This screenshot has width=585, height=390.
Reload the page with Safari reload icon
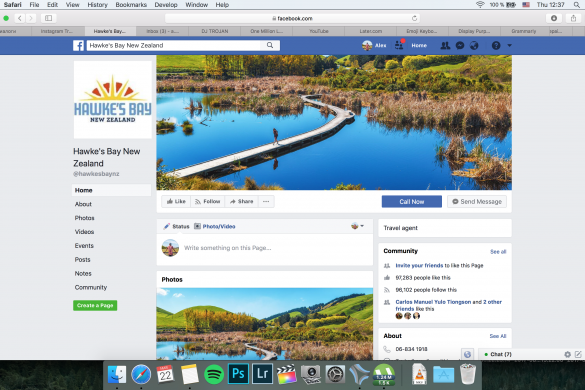point(414,18)
